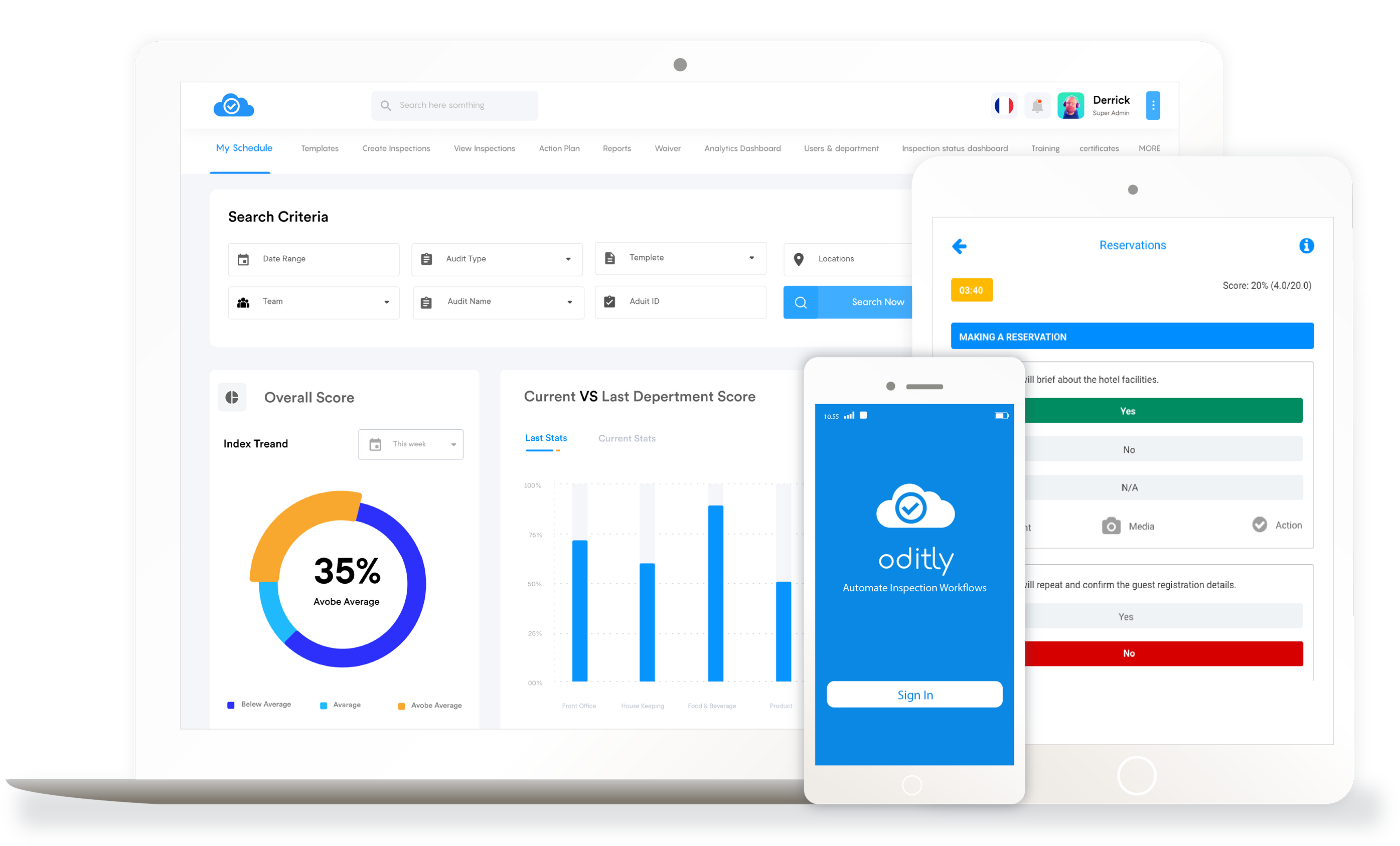
Task: Click the Aduit ID input field
Action: 680,302
